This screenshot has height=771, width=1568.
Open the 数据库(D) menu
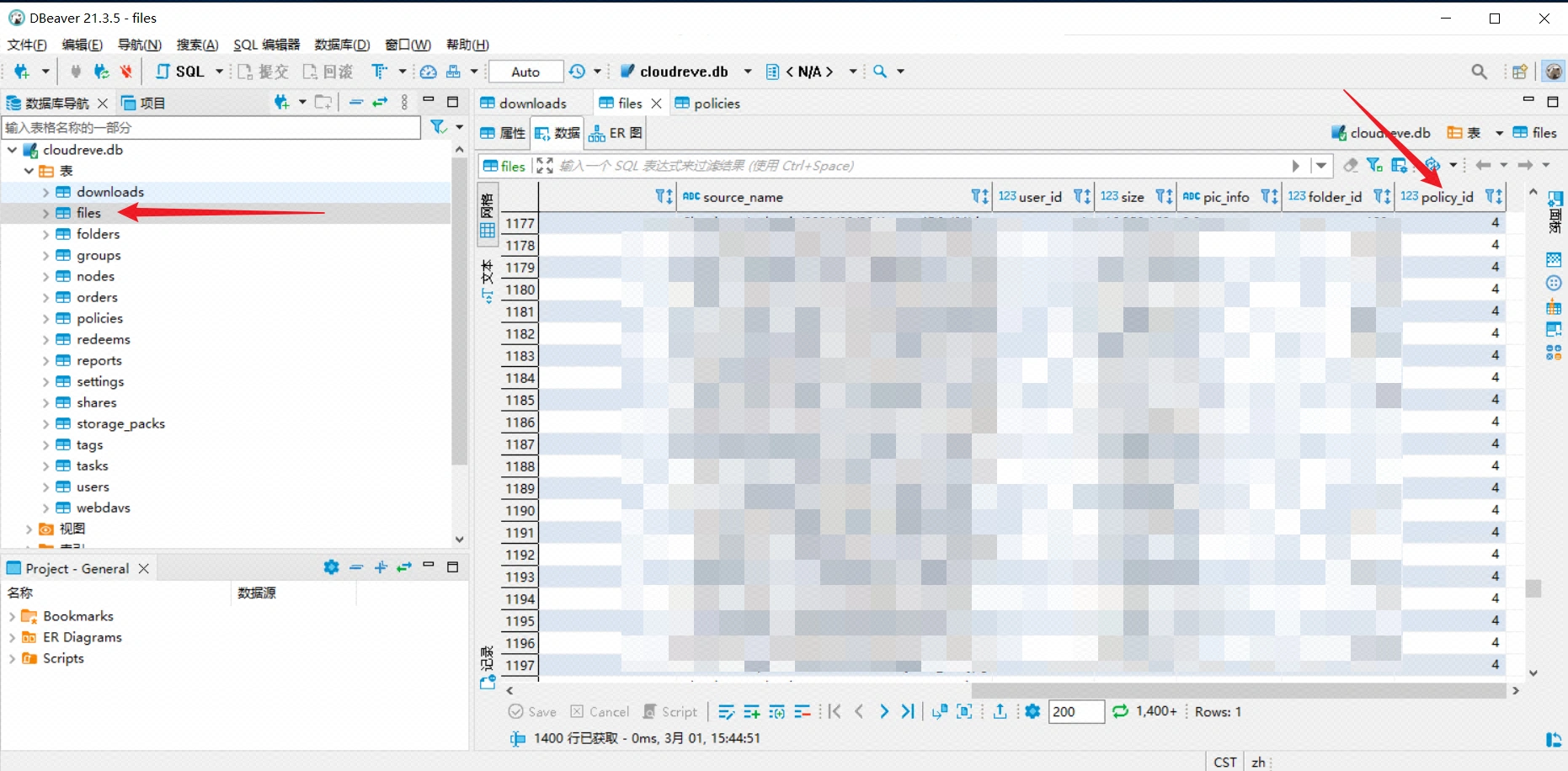(342, 45)
